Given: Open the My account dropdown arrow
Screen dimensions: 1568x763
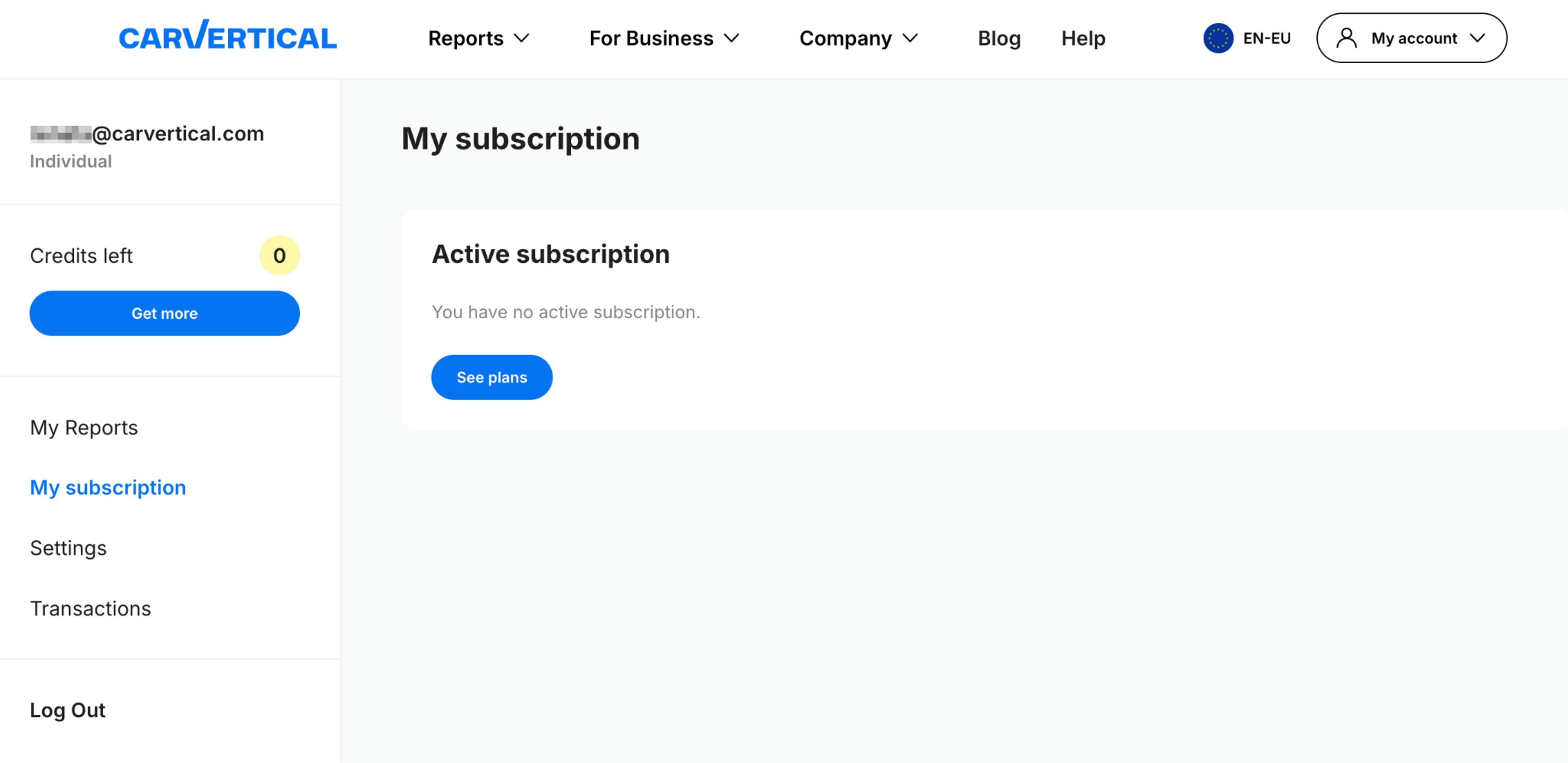Looking at the screenshot, I should (x=1477, y=38).
